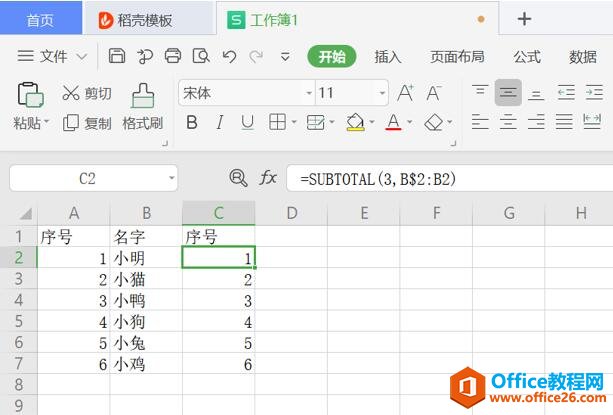613x415 pixels.
Task: Select column C header
Action: (x=219, y=213)
